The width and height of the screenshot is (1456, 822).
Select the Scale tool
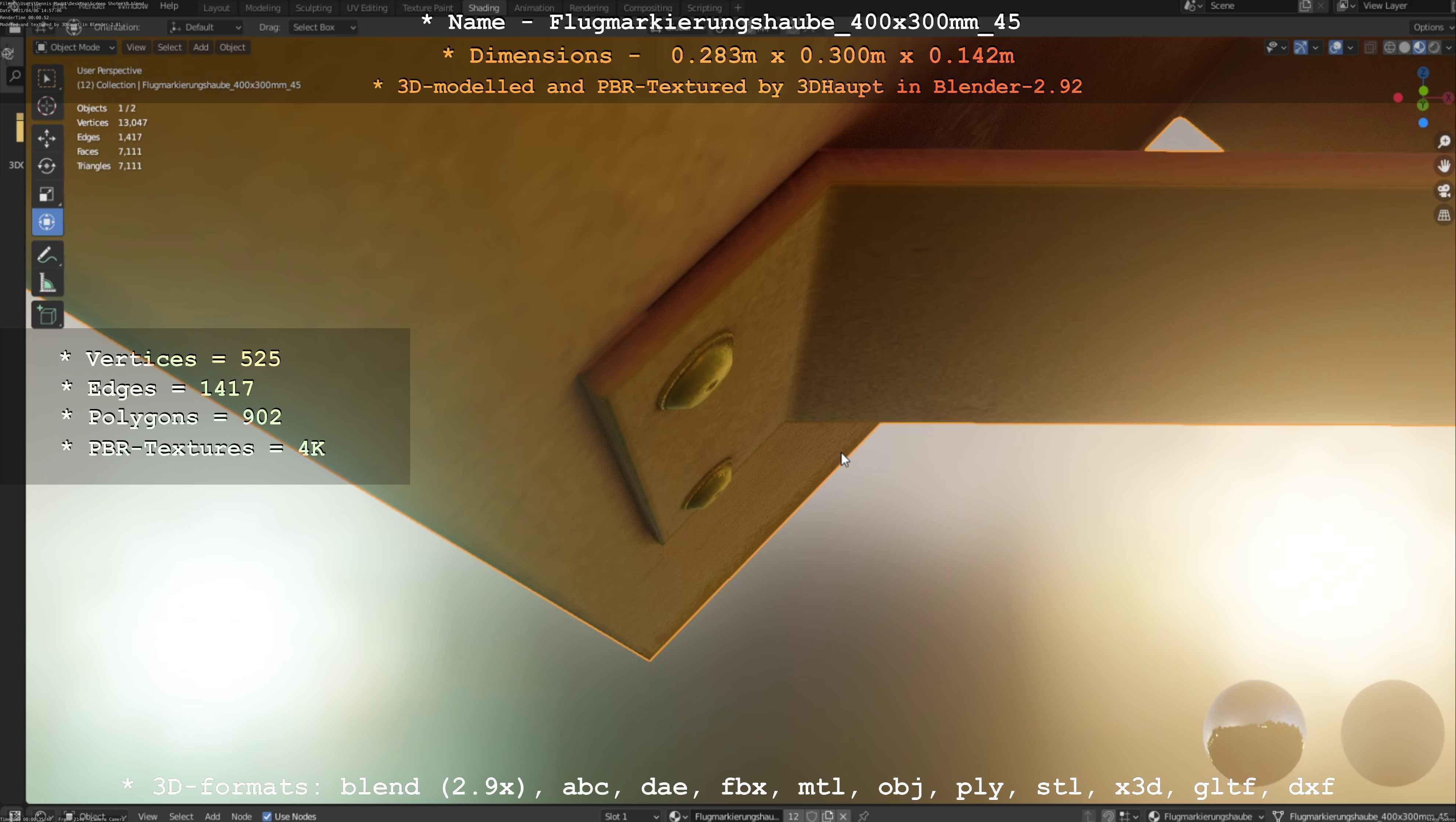[47, 194]
